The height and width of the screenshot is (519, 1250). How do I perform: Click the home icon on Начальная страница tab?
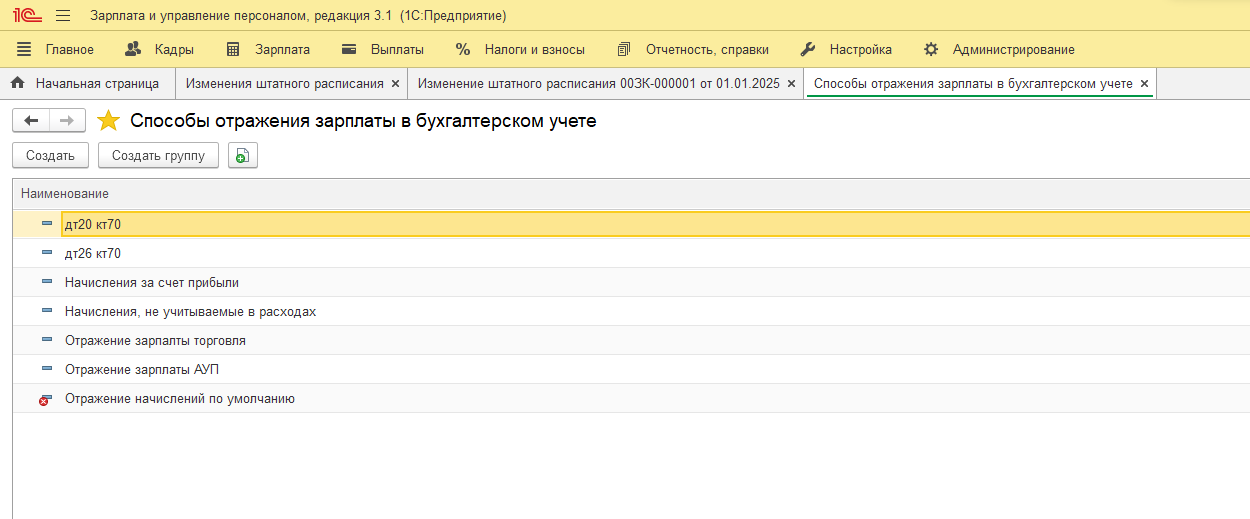(x=17, y=84)
